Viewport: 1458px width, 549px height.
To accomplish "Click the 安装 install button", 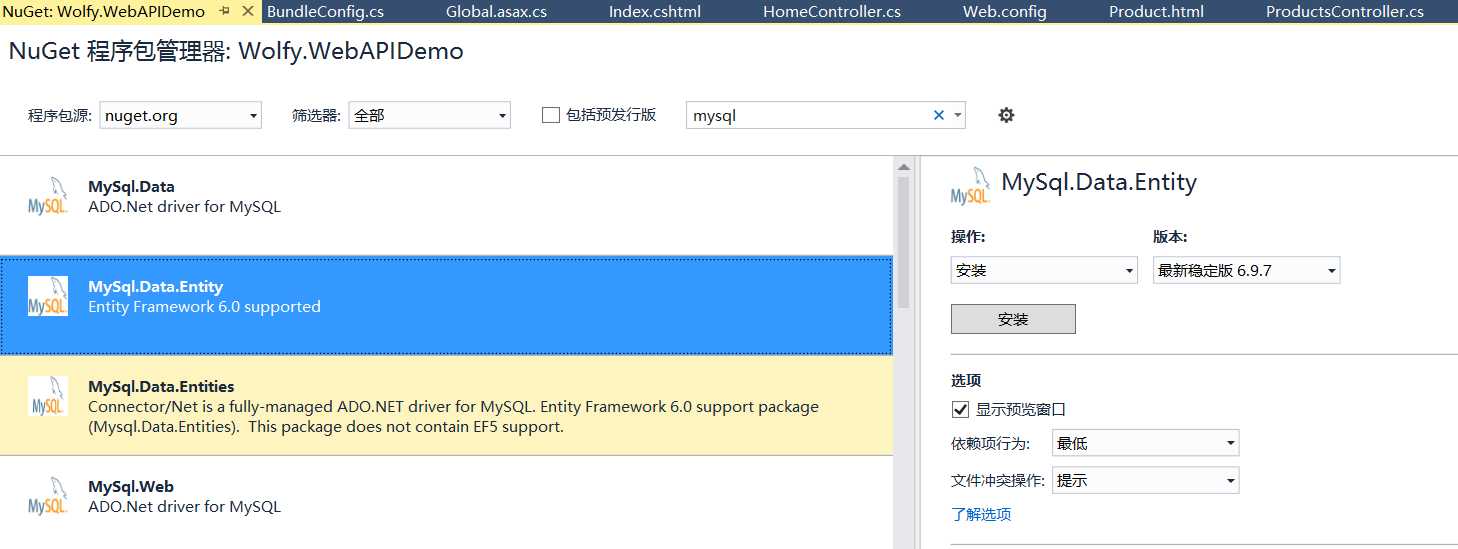I will [x=1013, y=319].
